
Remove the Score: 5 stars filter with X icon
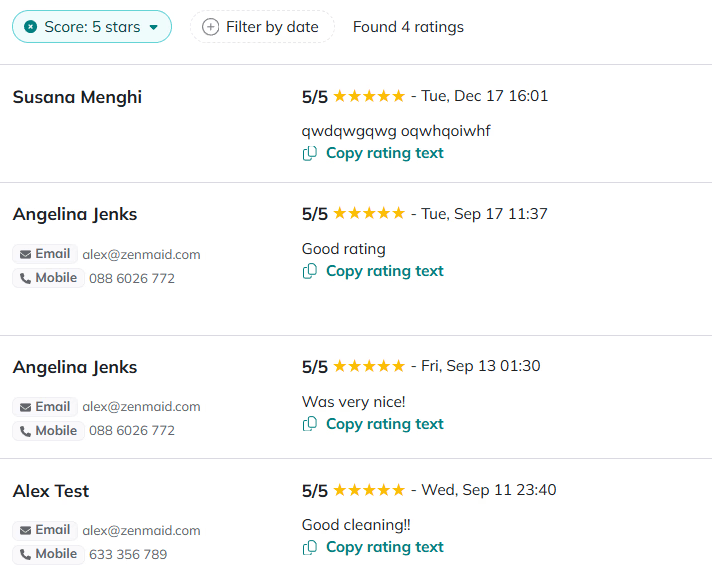[31, 27]
